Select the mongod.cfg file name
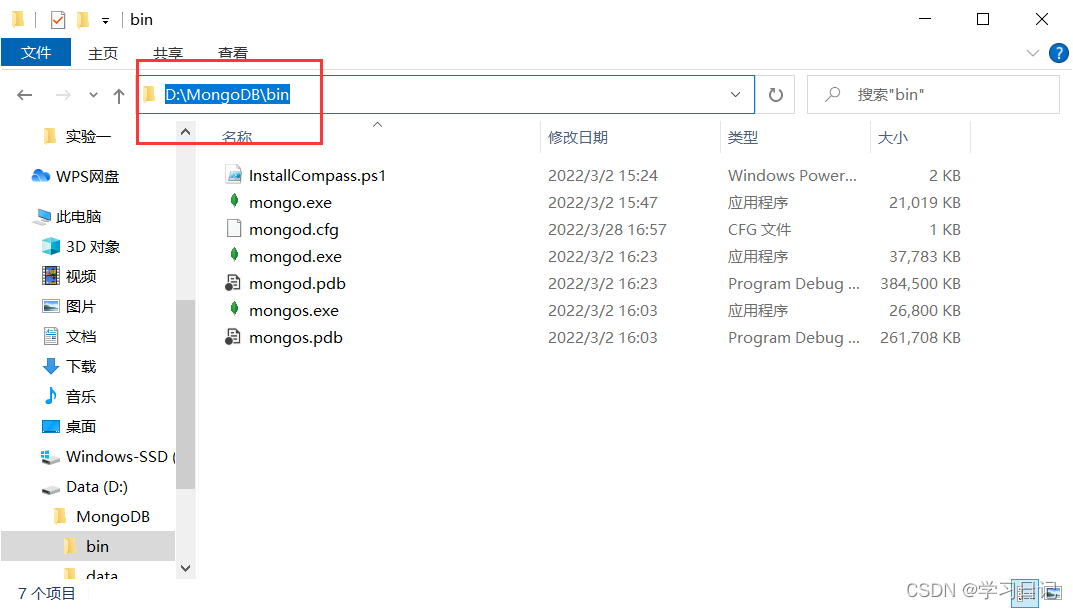1073x609 pixels. [294, 230]
